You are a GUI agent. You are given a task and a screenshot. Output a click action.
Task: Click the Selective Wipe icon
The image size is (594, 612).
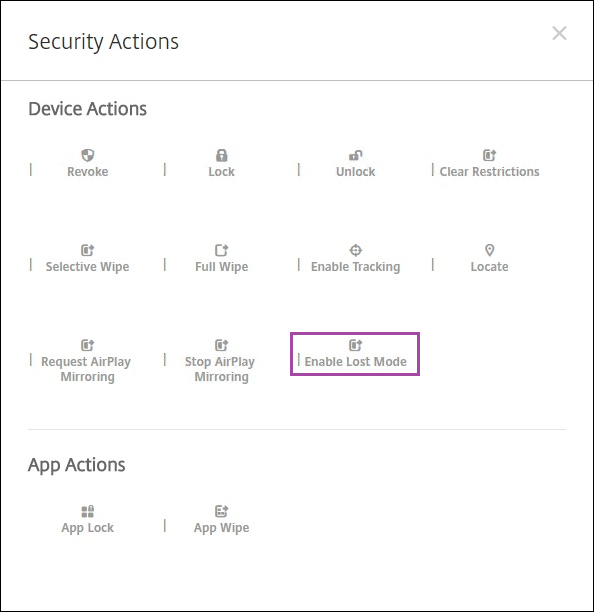point(87,250)
